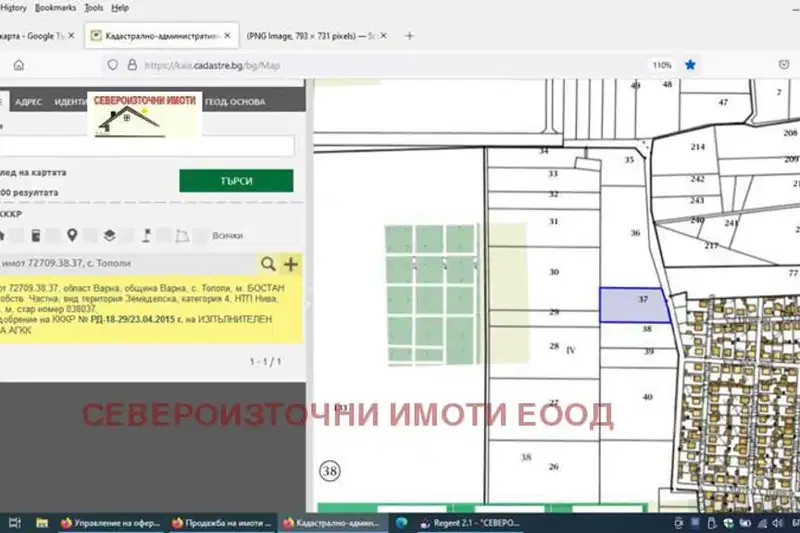Filter results by geodetic point icon

pyautogui.click(x=146, y=236)
